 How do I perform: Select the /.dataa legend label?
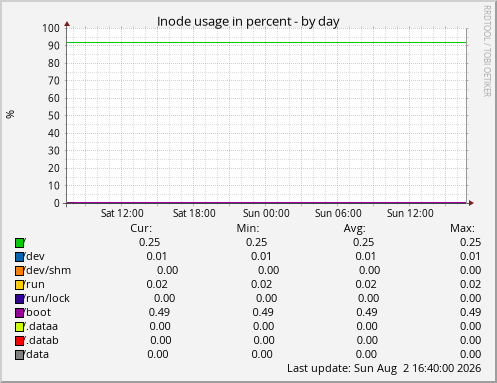coord(41,326)
